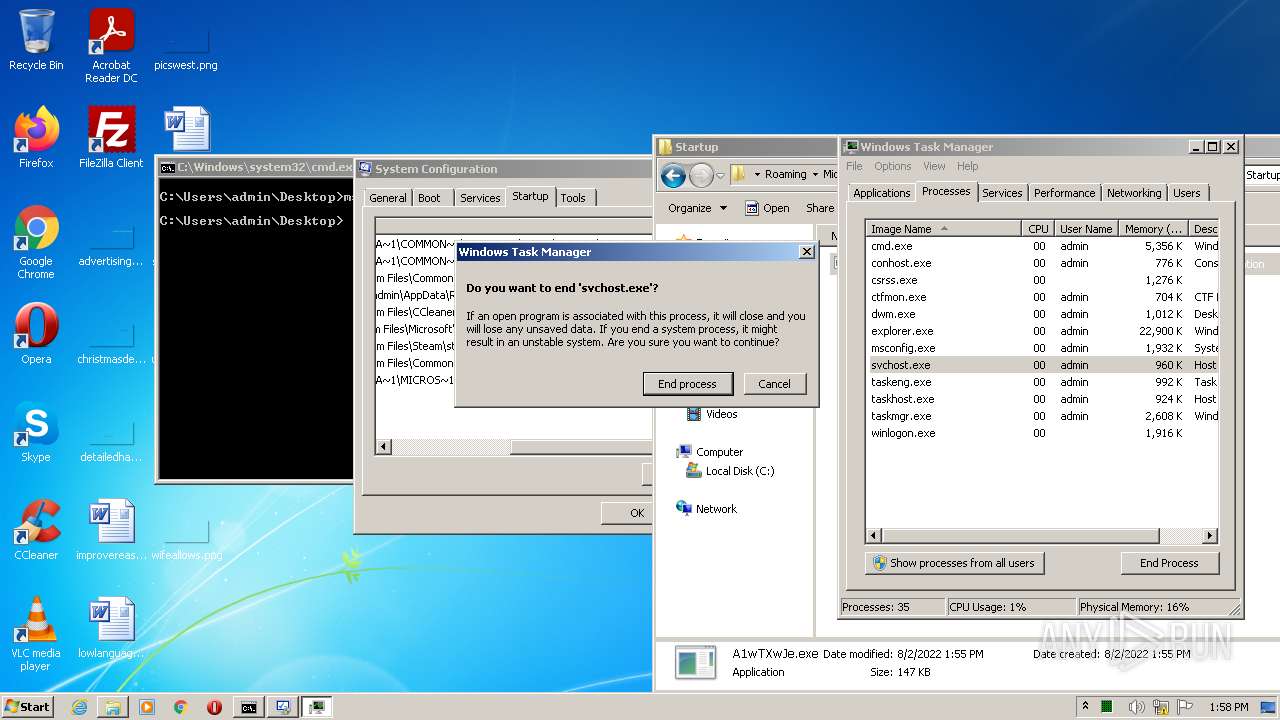Select lowlanguag Word document on desktop
Viewport: 1280px width, 720px height.
(x=111, y=628)
